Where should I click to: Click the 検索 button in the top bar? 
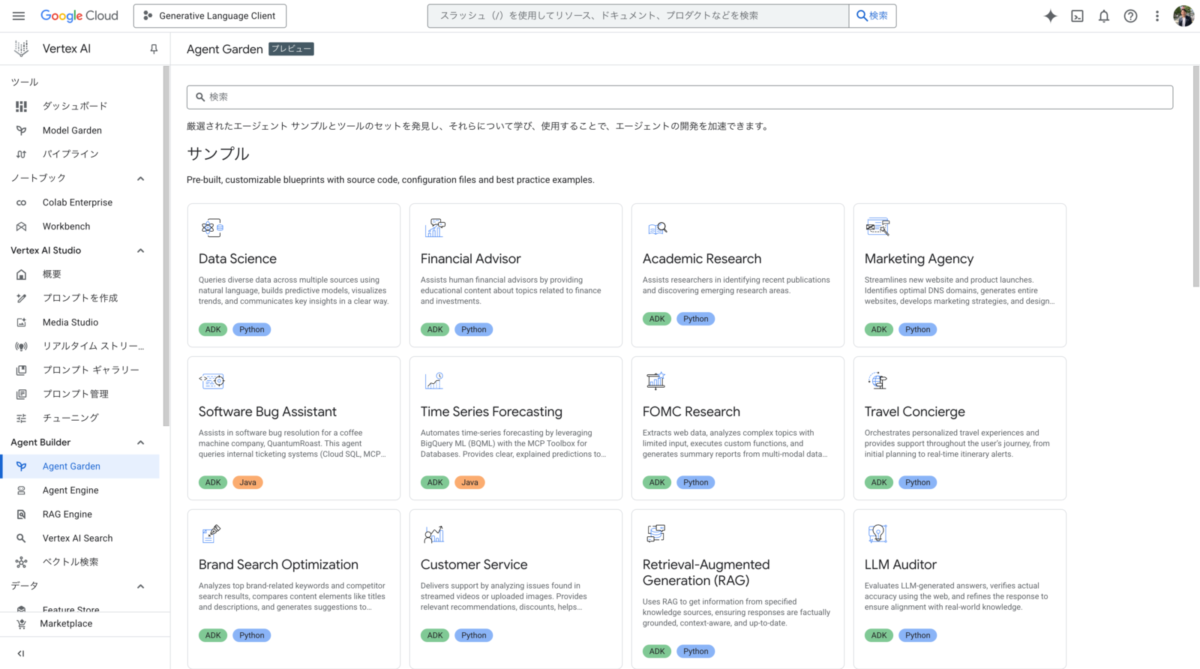[873, 15]
